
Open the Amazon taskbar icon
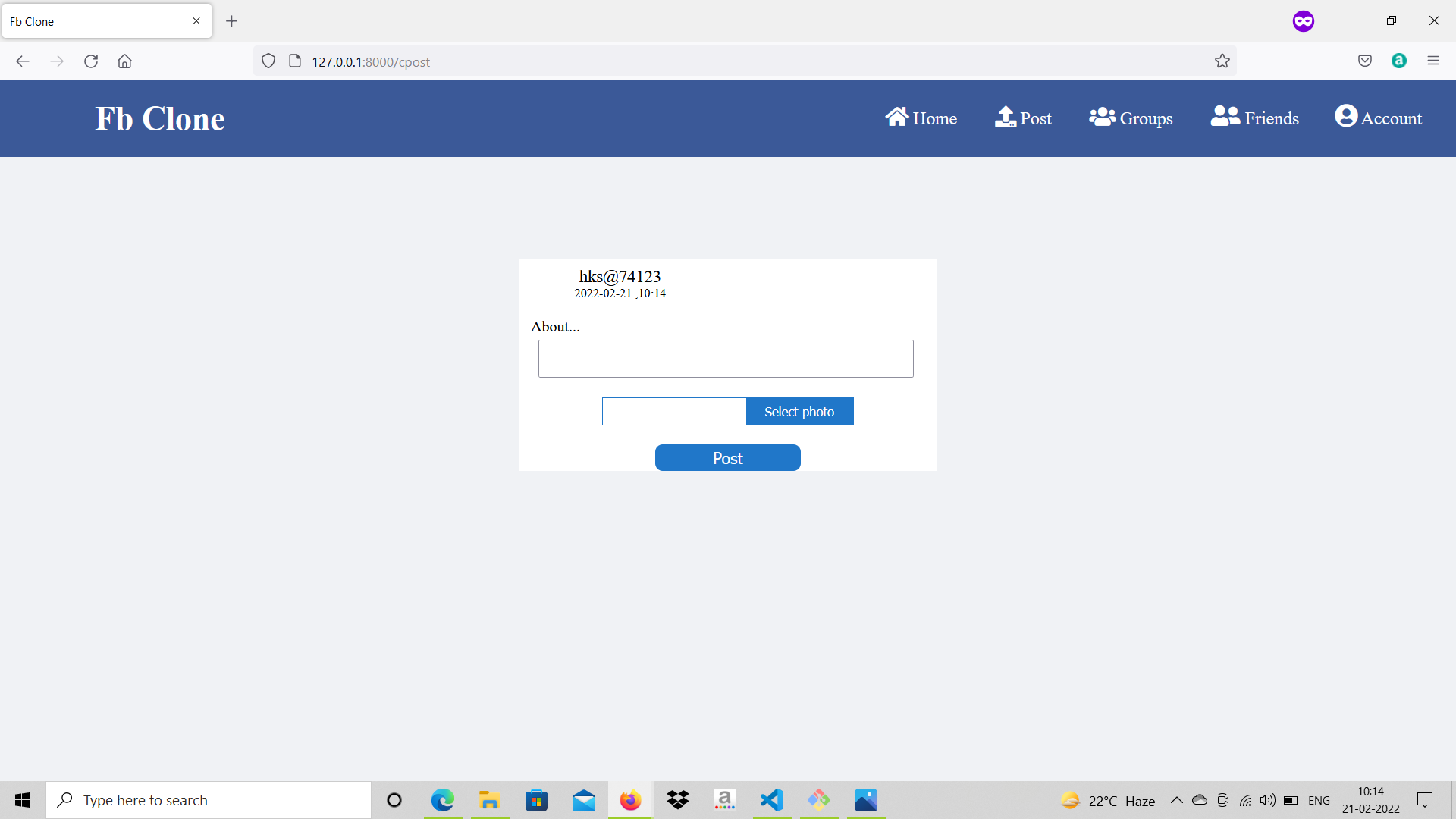coord(725,800)
